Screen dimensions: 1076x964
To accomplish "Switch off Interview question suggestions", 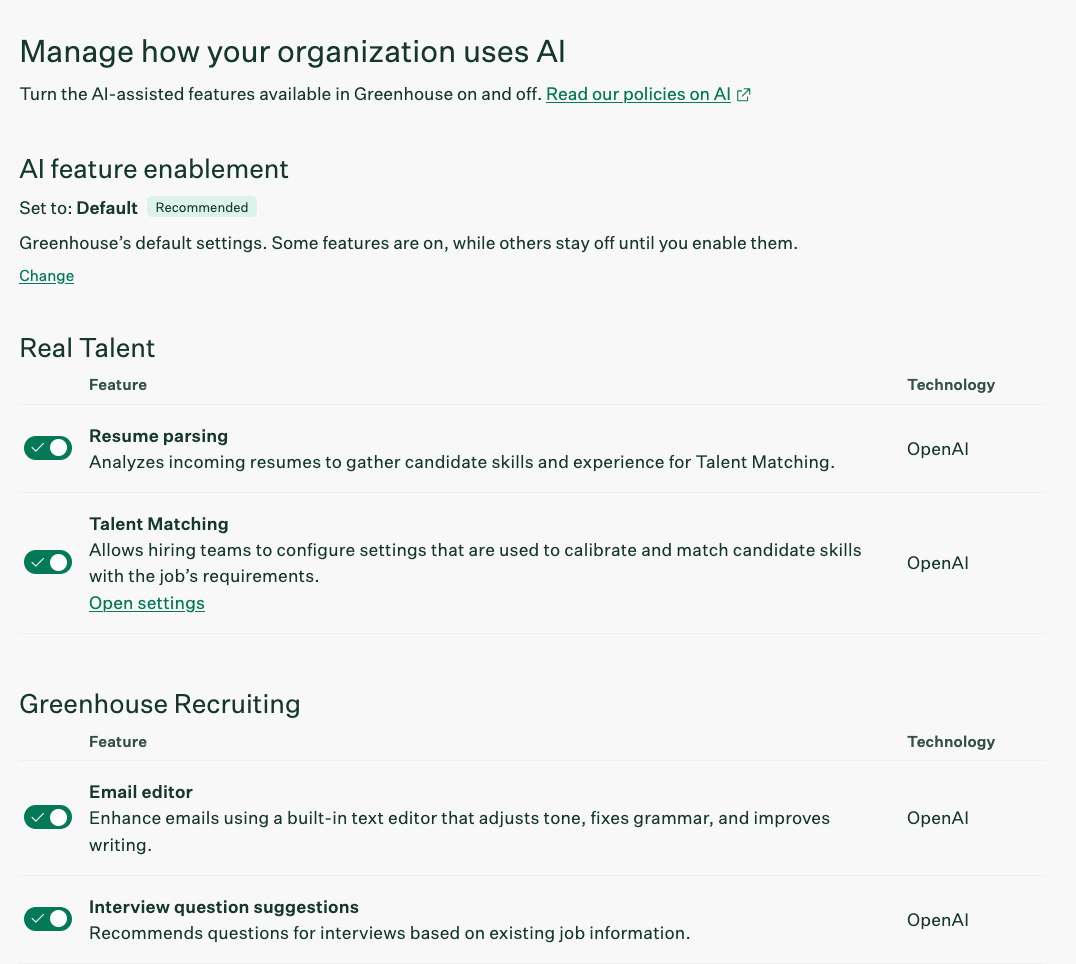I will tap(48, 918).
